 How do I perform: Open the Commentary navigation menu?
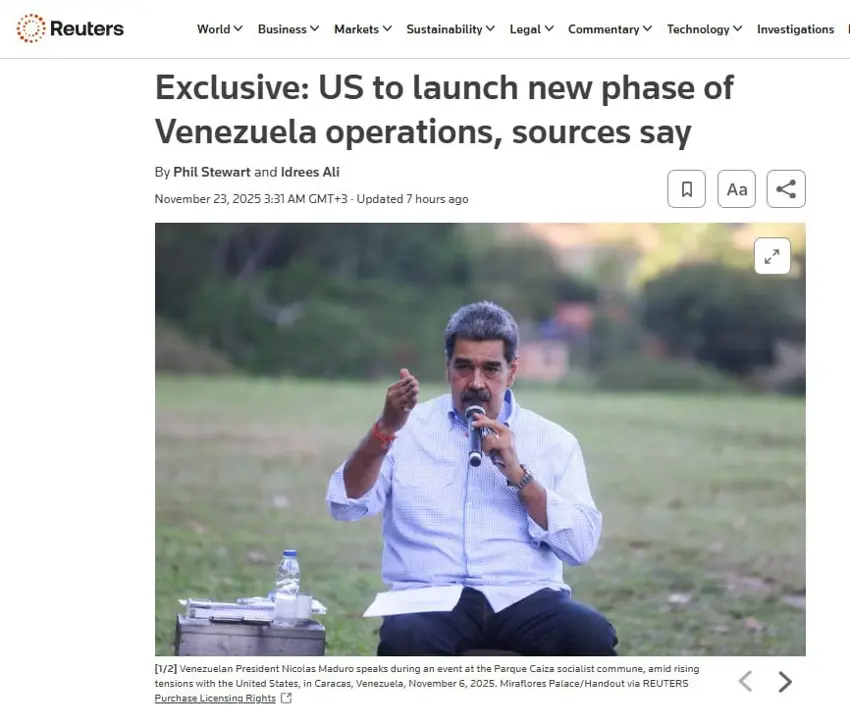tap(610, 29)
